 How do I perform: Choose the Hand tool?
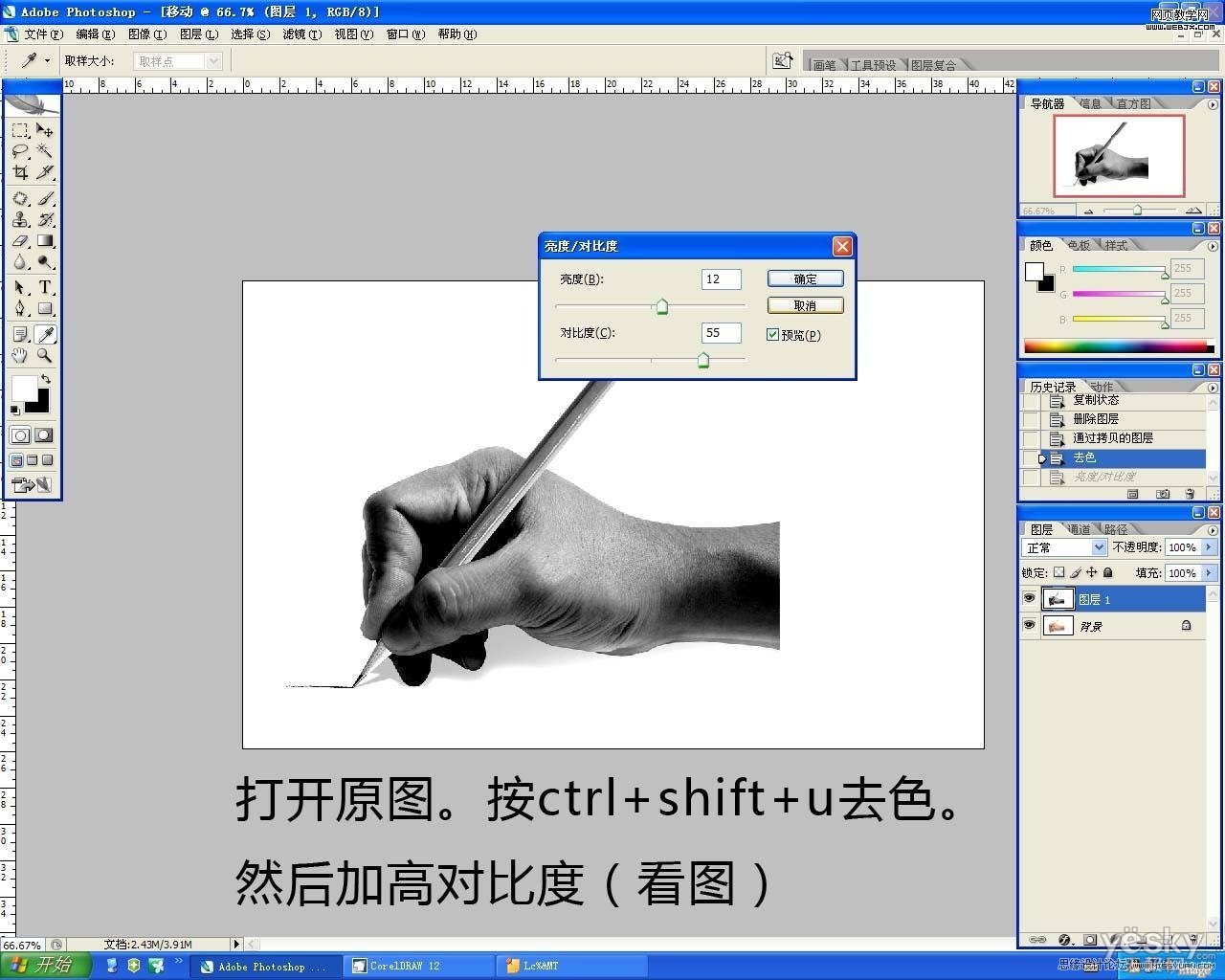[20, 355]
